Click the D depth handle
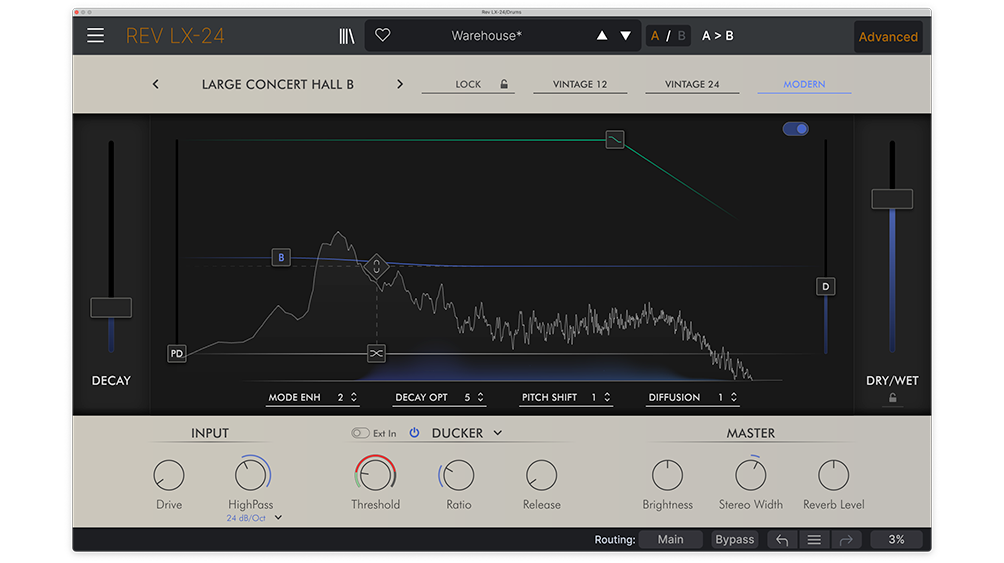Screen dimensions: 1004x563 click(825, 286)
